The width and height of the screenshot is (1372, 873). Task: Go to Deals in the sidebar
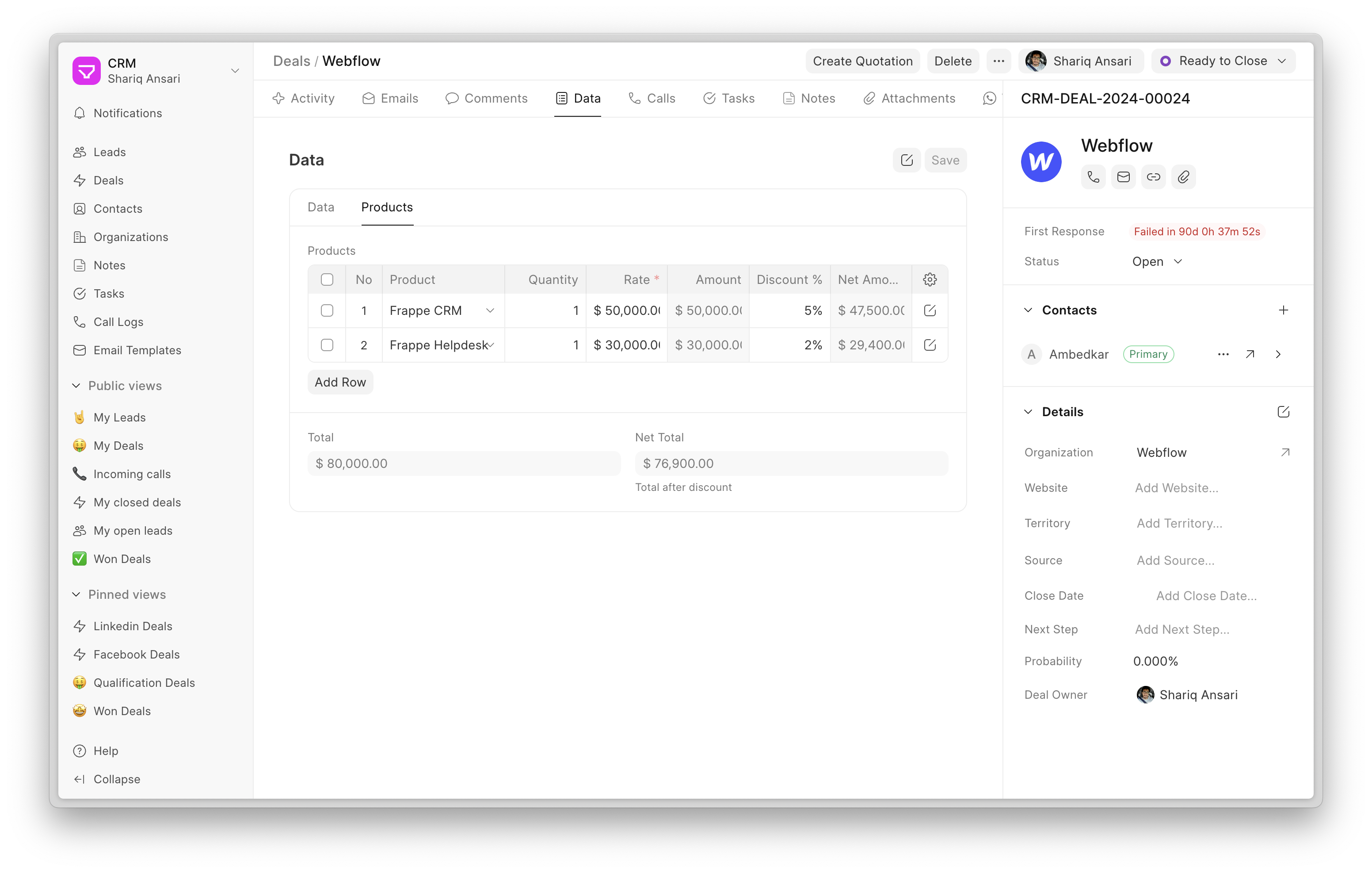(x=155, y=180)
